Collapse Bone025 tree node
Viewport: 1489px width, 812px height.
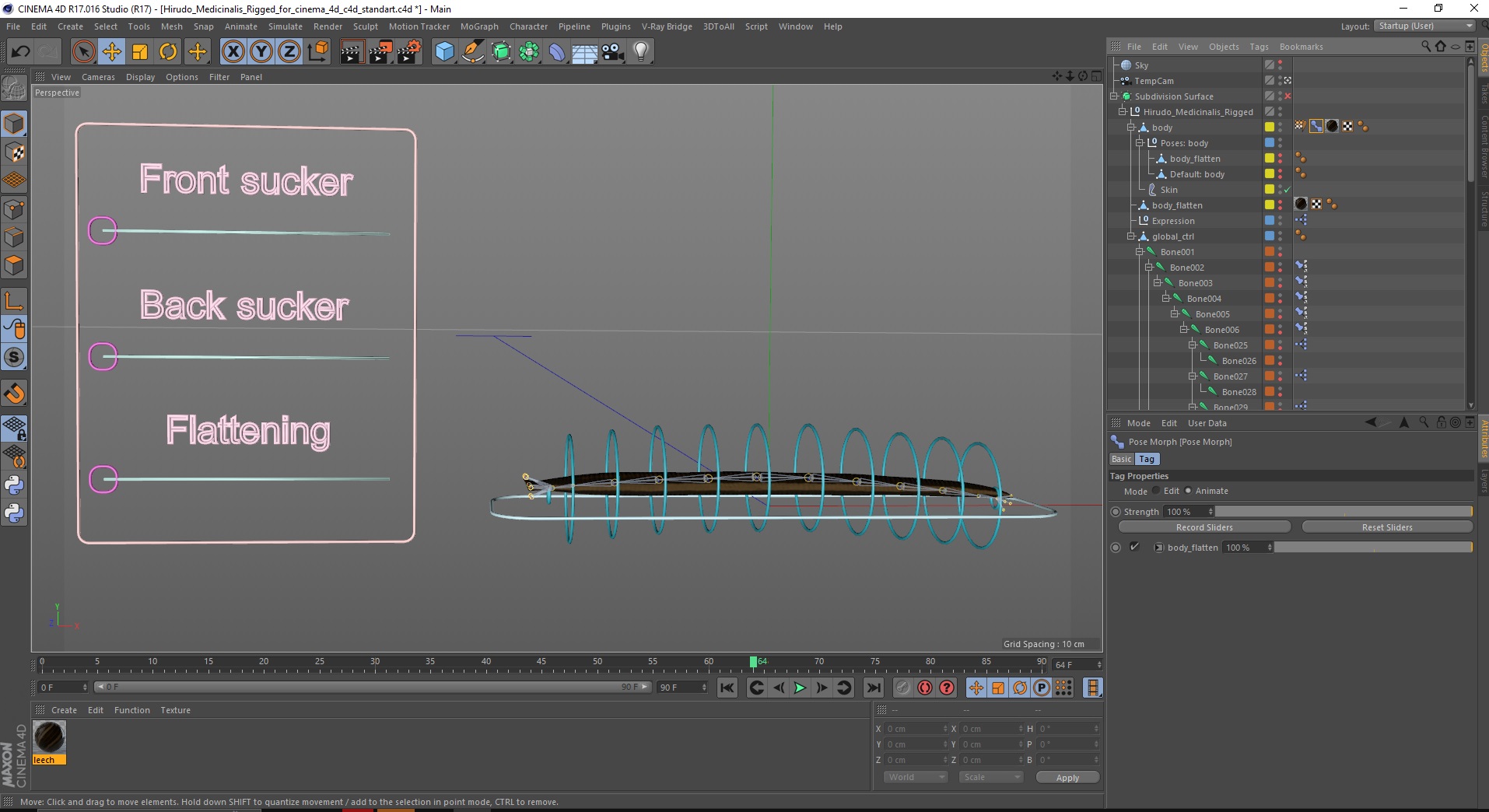click(1193, 345)
